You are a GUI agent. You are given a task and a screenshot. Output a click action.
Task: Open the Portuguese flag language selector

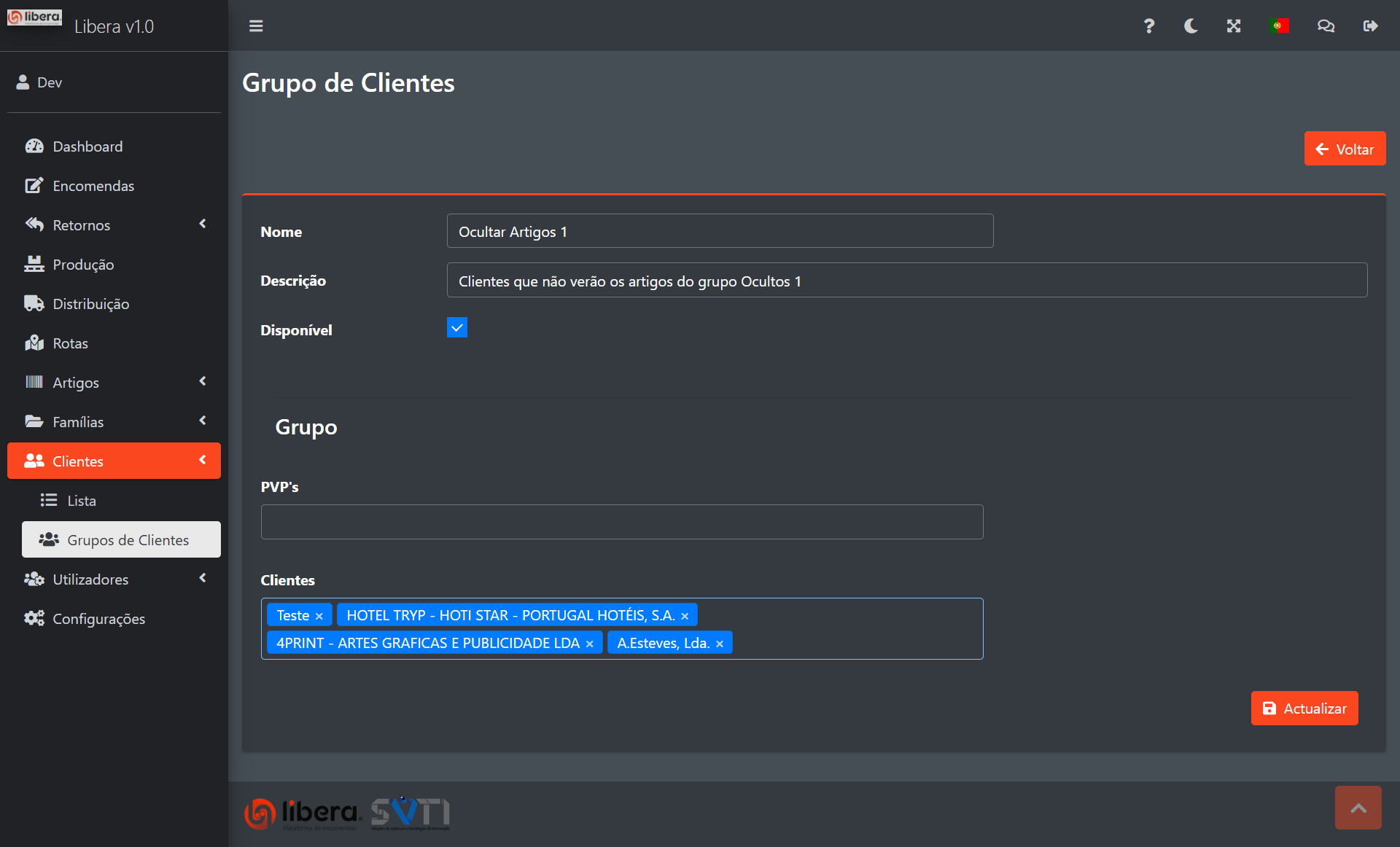[x=1279, y=26]
